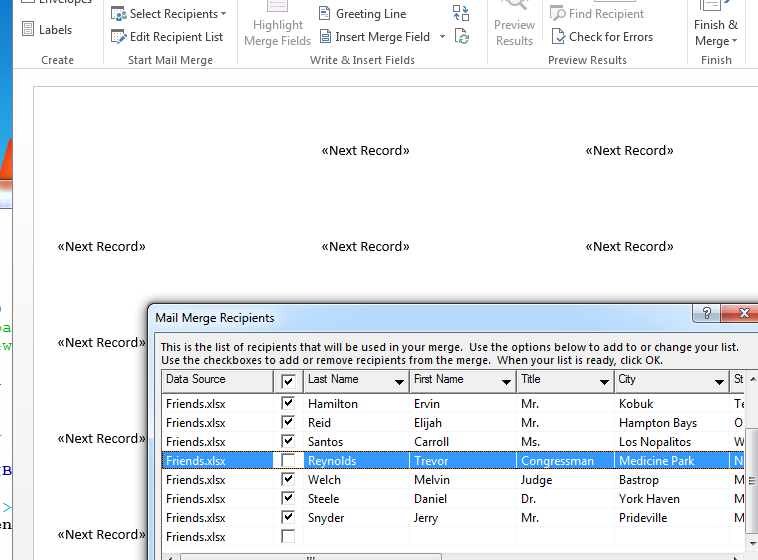Viewport: 758px width, 560px height.
Task: Insert a Greeting Line
Action: pos(362,14)
